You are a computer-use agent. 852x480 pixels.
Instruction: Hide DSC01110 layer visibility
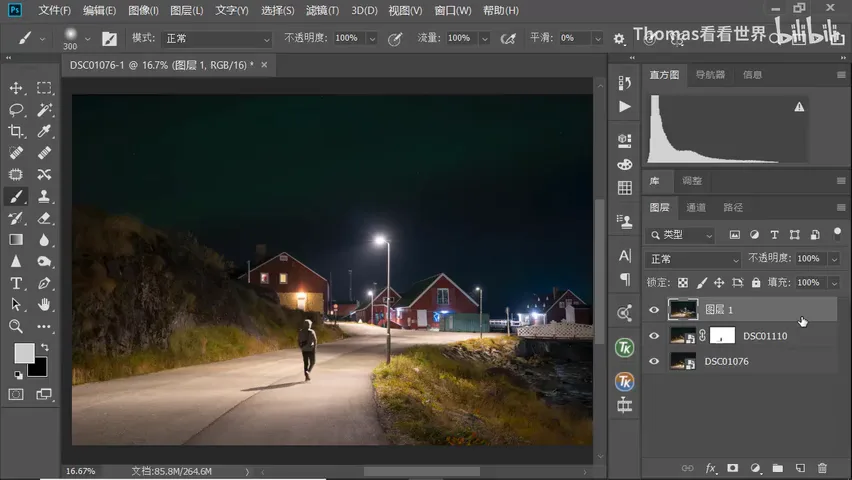(x=654, y=336)
